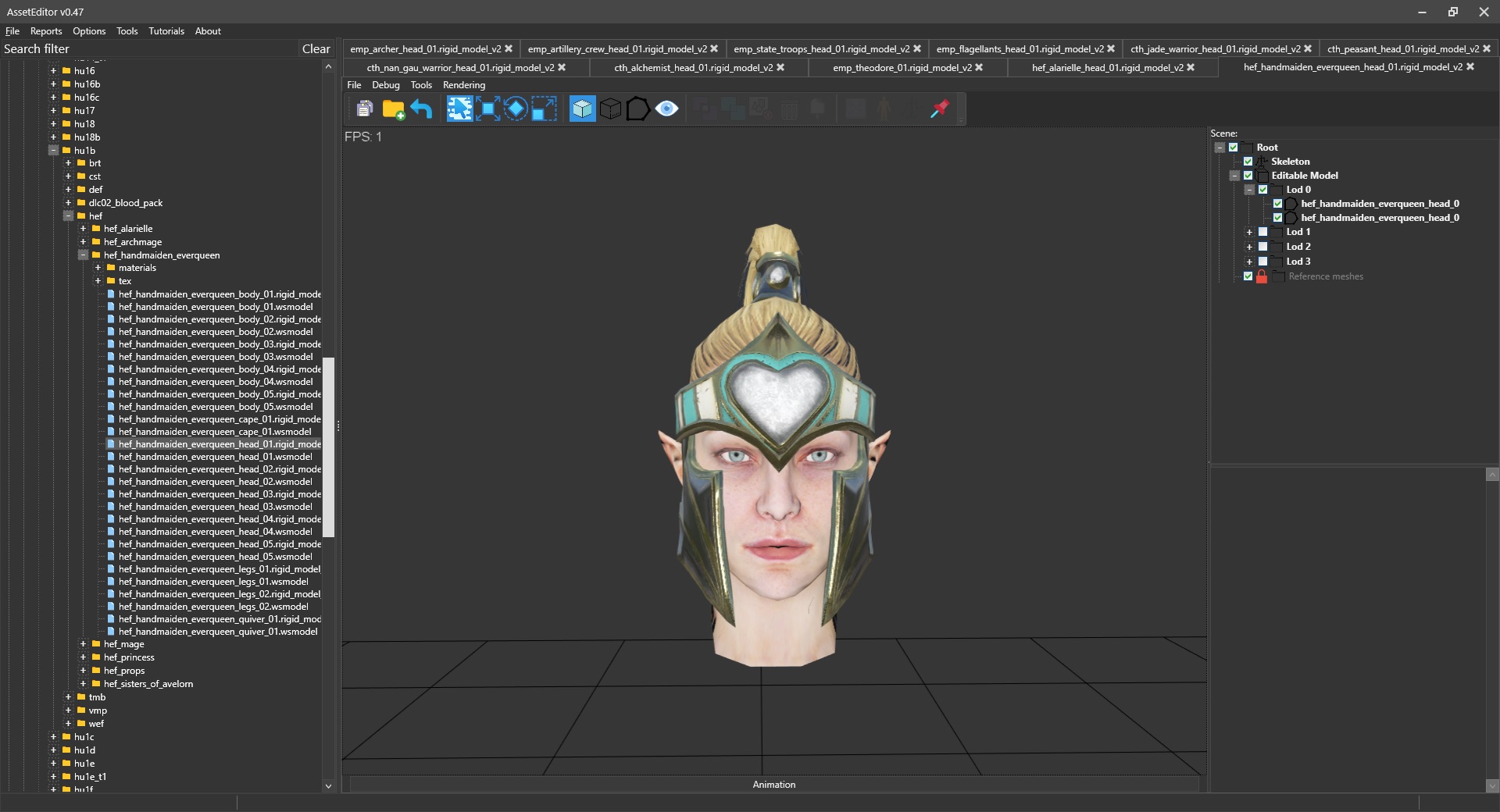Expand the Lod 2 node
Viewport: 1500px width, 812px height.
pyautogui.click(x=1249, y=247)
